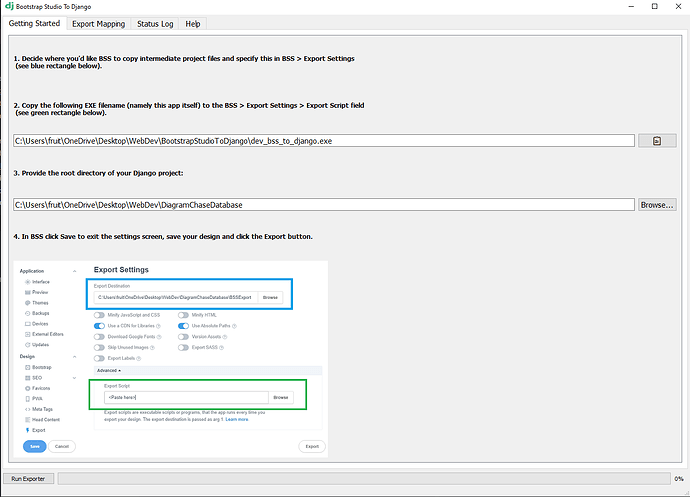Click the help icon next to Skip Unused Images

coord(152,348)
